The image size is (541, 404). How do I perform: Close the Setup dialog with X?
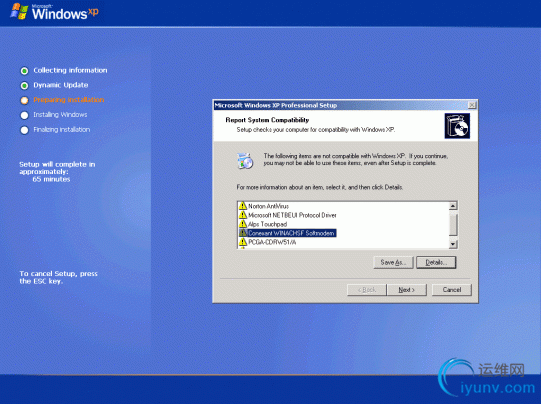click(472, 105)
